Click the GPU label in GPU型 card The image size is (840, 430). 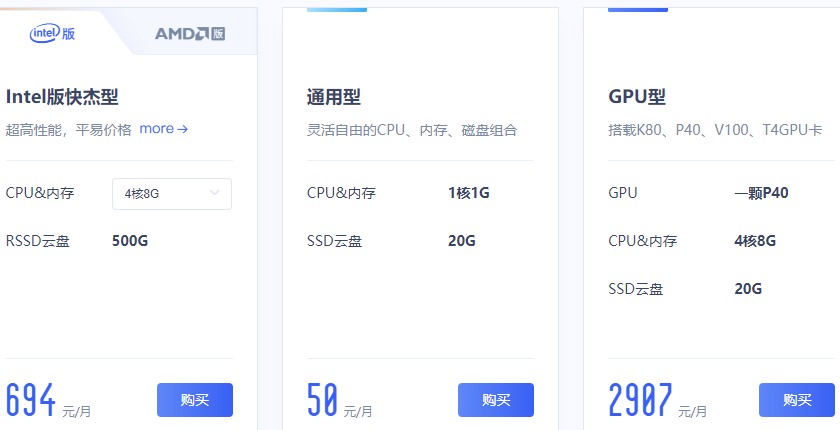[x=622, y=193]
